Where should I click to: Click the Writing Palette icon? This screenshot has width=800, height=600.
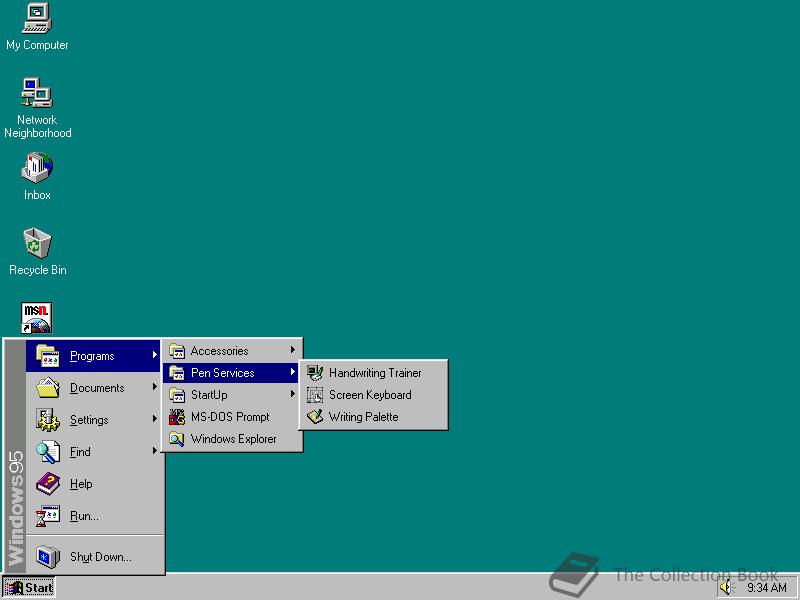(x=315, y=417)
